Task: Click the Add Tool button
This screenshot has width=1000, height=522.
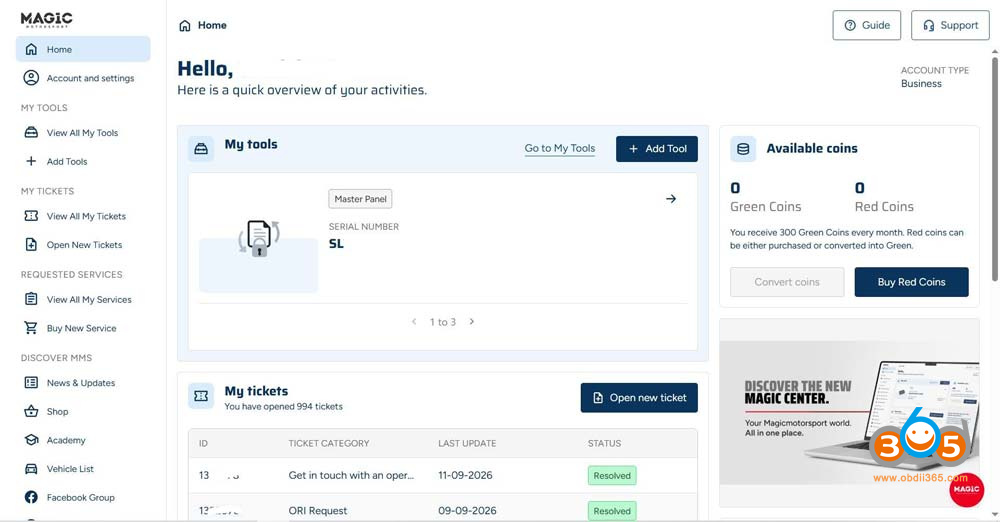Action: click(x=657, y=149)
